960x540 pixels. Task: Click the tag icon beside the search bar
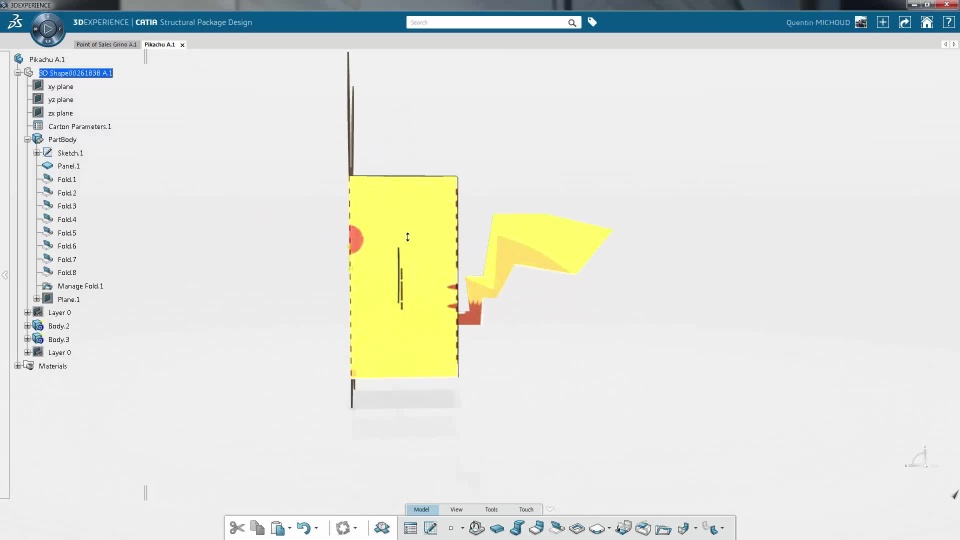pos(592,22)
